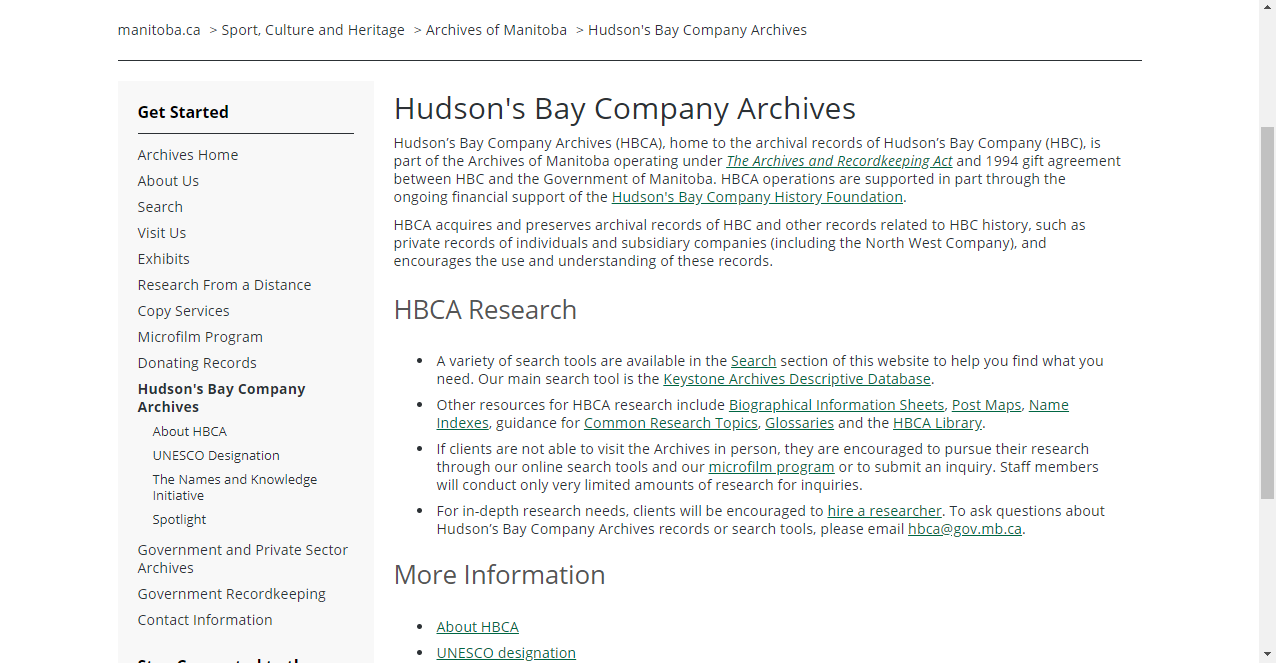Click the manitoba.ca breadcrumb link

pyautogui.click(x=159, y=30)
